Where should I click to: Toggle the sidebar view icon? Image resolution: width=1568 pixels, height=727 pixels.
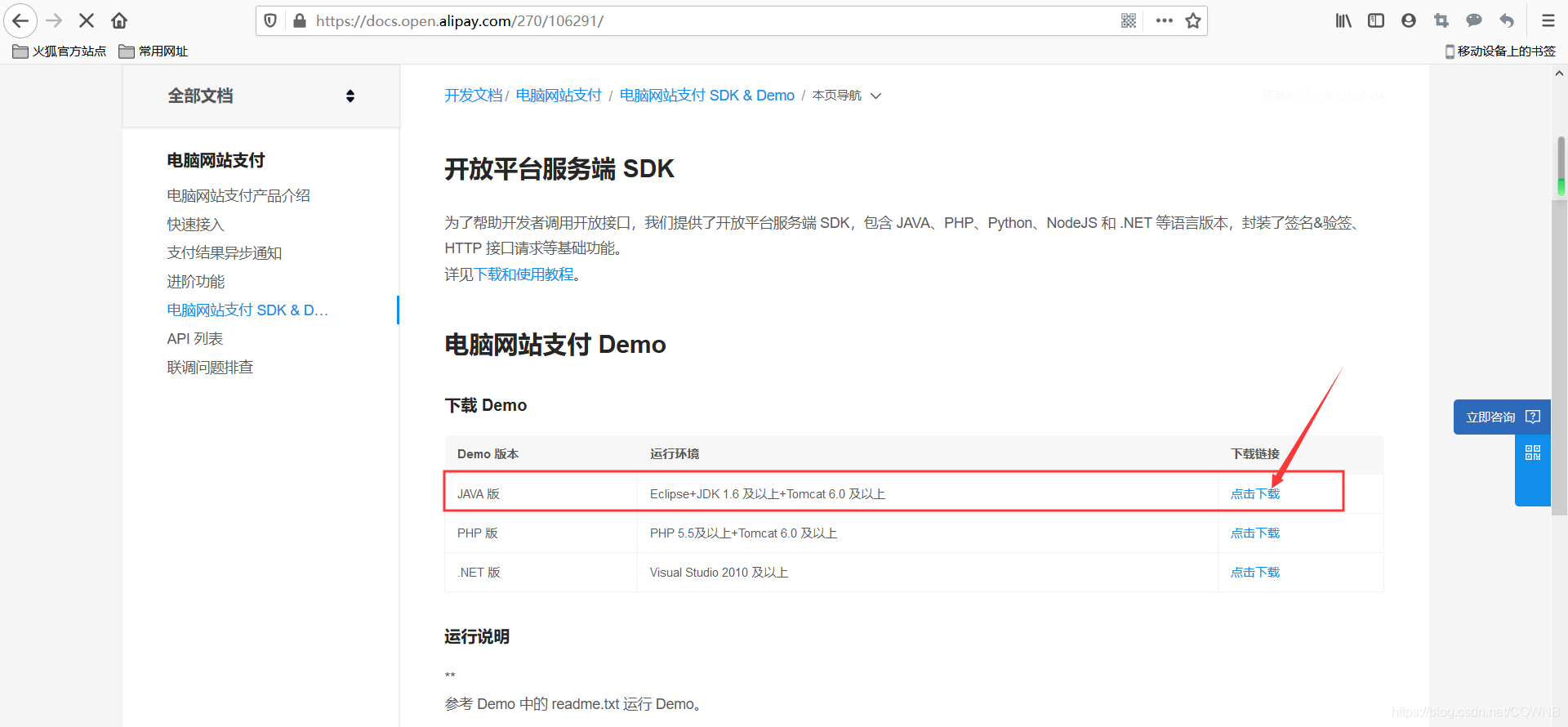click(1376, 20)
